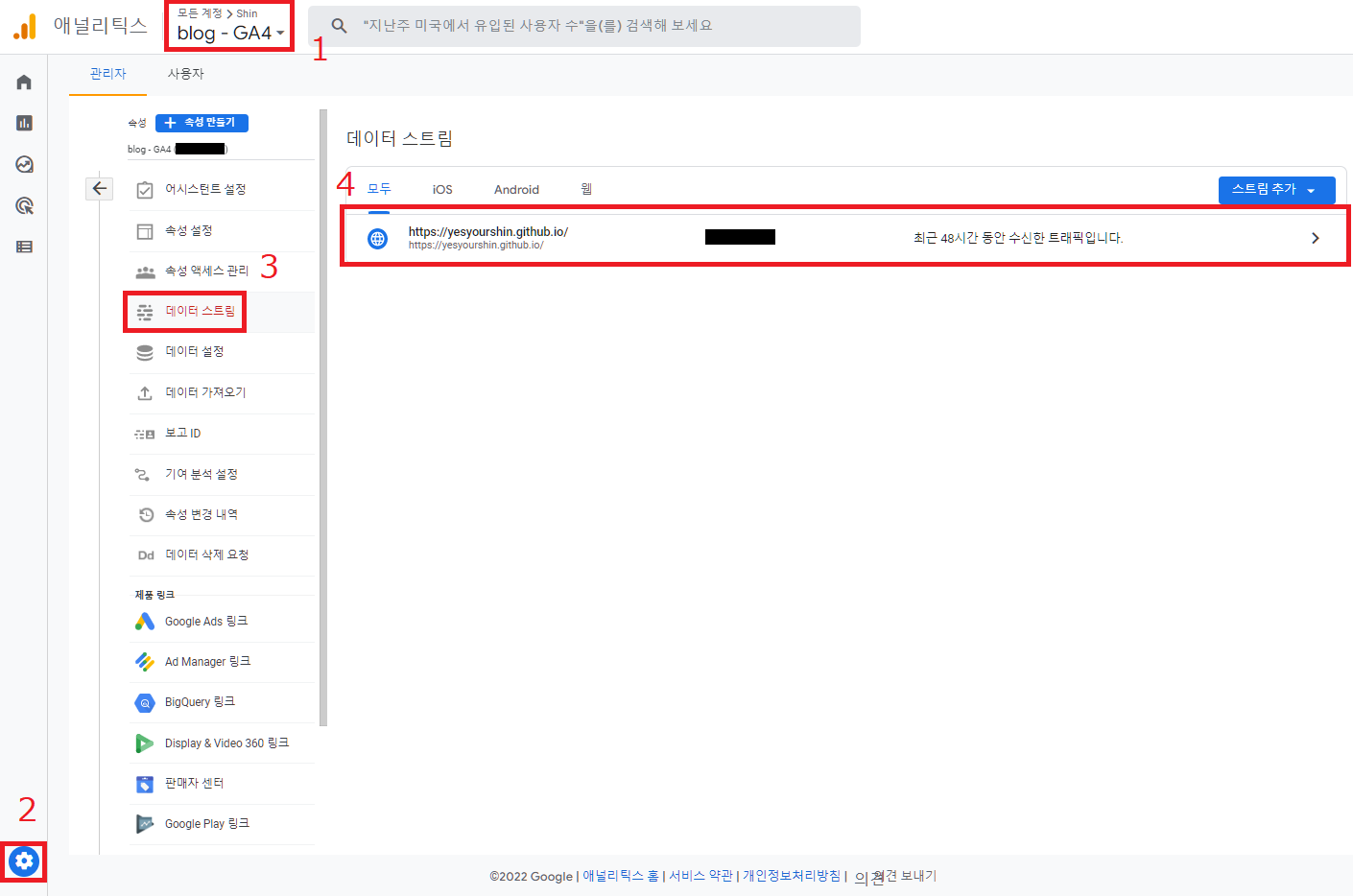
Task: Open the Configure table icon in sidebar
Action: [x=24, y=247]
